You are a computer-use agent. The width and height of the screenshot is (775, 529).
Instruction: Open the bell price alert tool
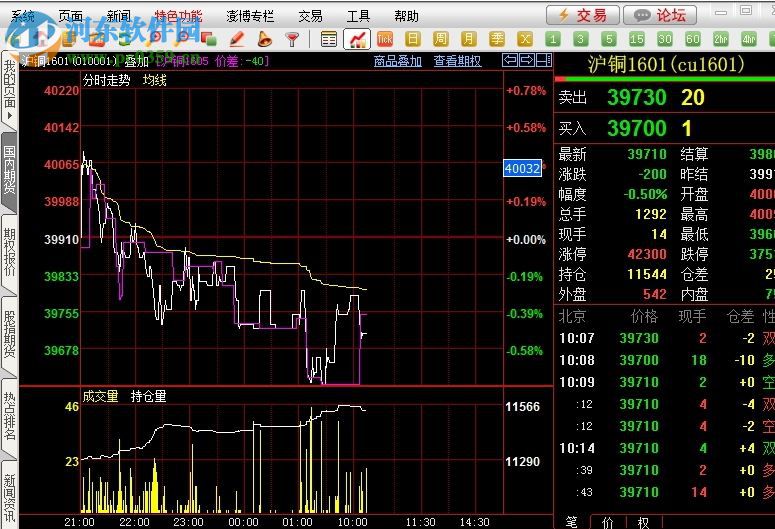[265, 39]
